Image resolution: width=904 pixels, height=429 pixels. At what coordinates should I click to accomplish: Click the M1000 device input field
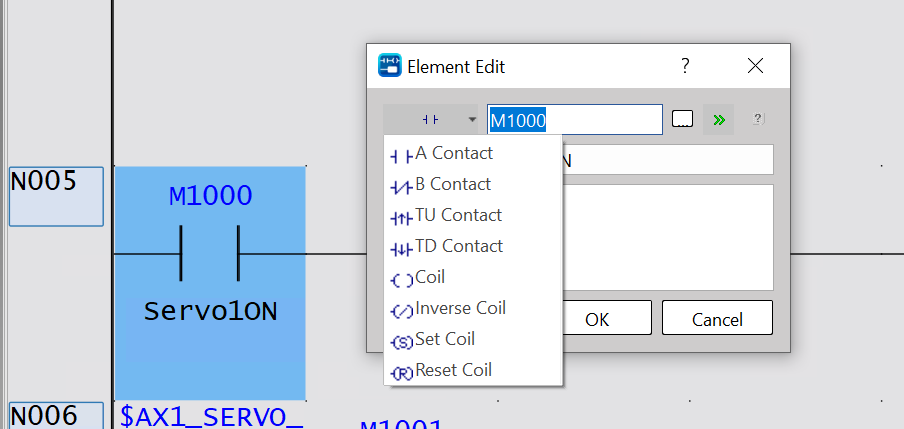coord(574,120)
